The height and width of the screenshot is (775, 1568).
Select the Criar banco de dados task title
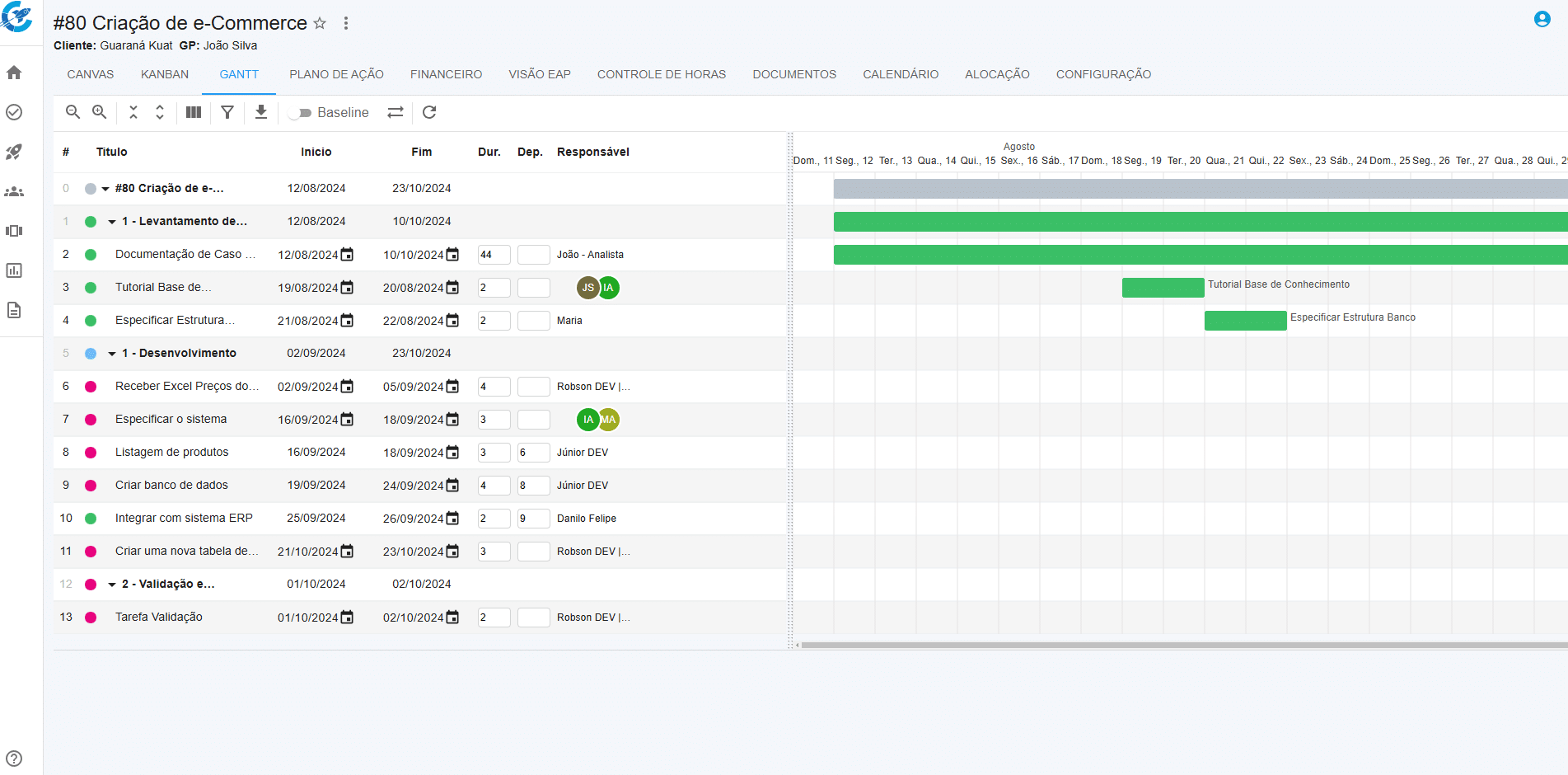[171, 485]
